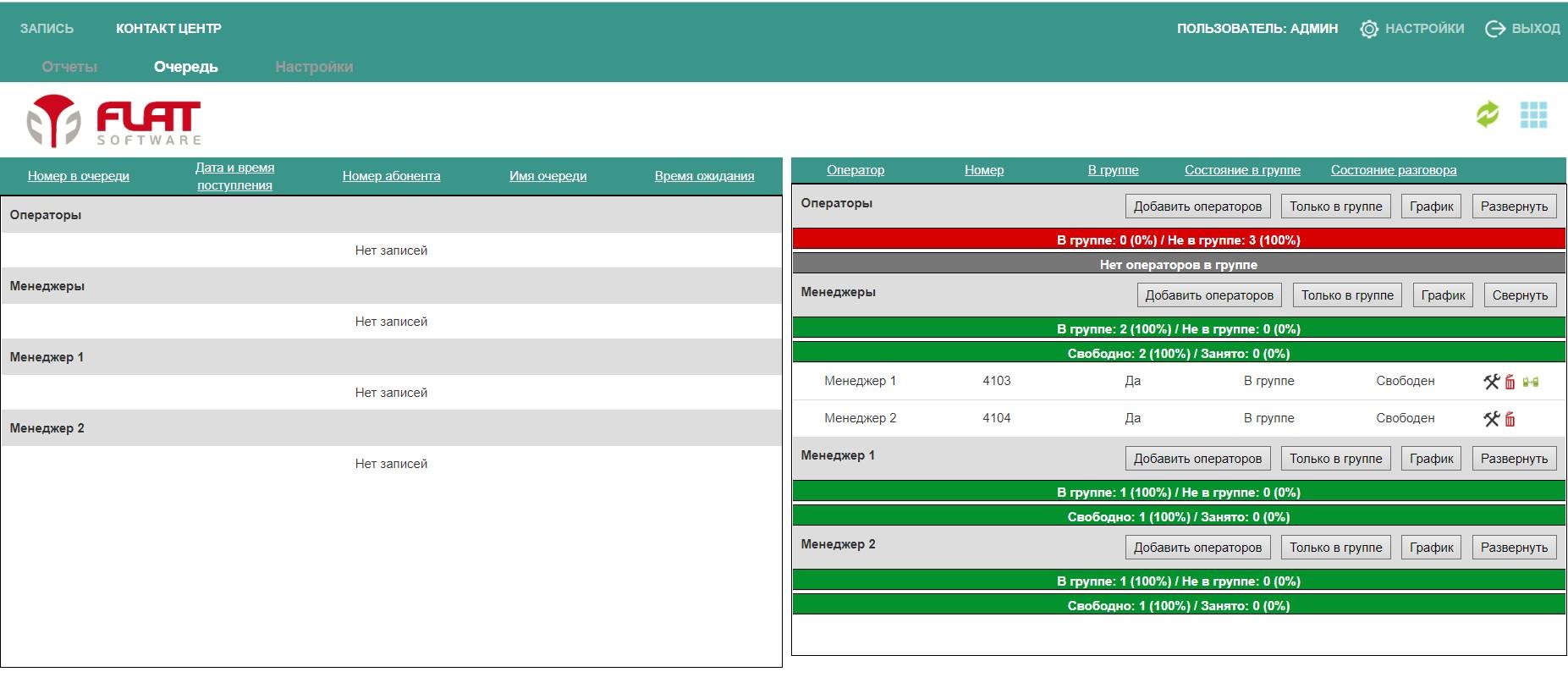Open the blue grid view icon

coord(1533,114)
